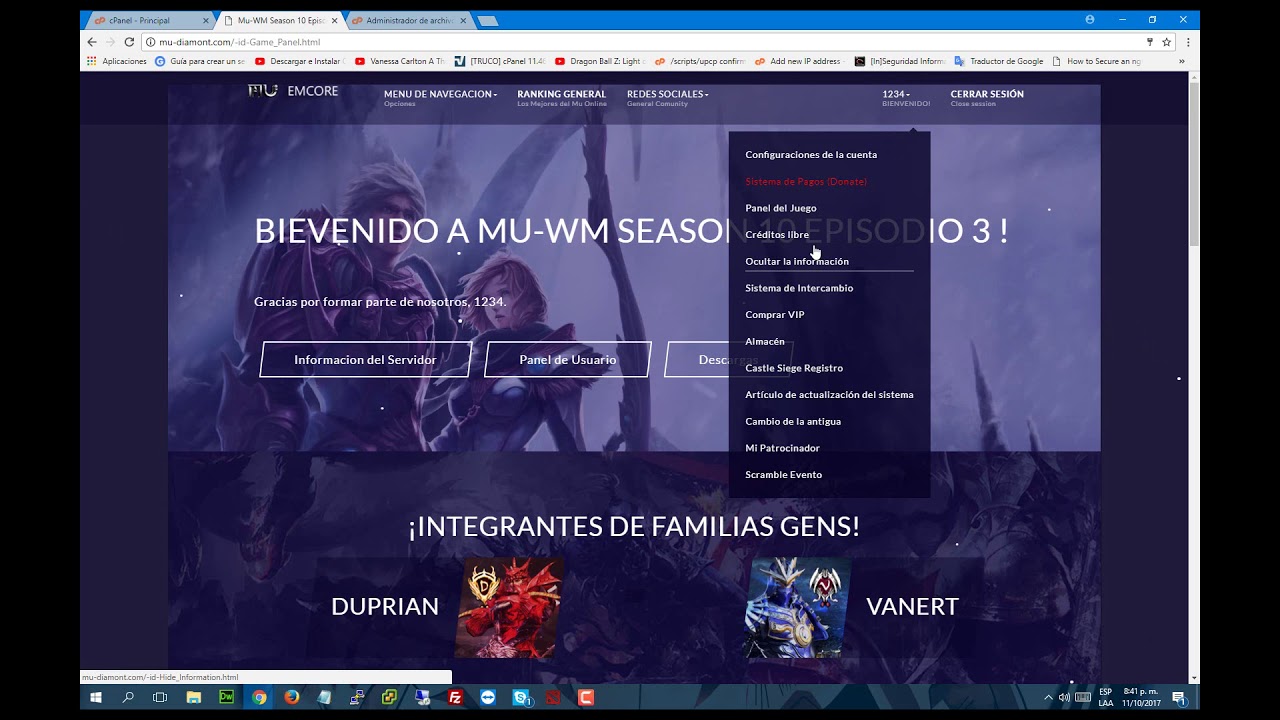This screenshot has height=720, width=1280.
Task: Reload the page with the refresh icon
Action: 129,42
